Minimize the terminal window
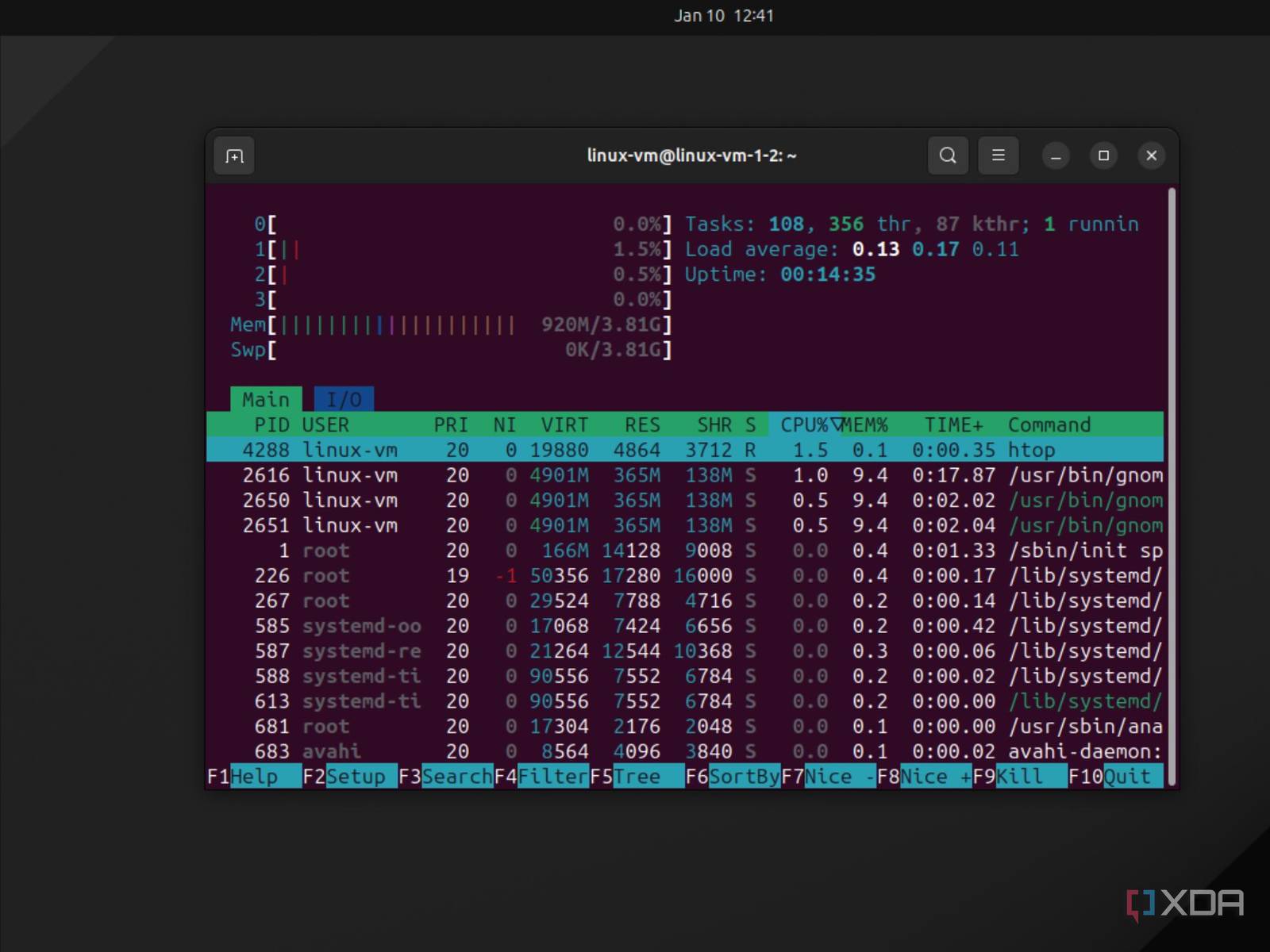Image resolution: width=1270 pixels, height=952 pixels. (x=1056, y=156)
